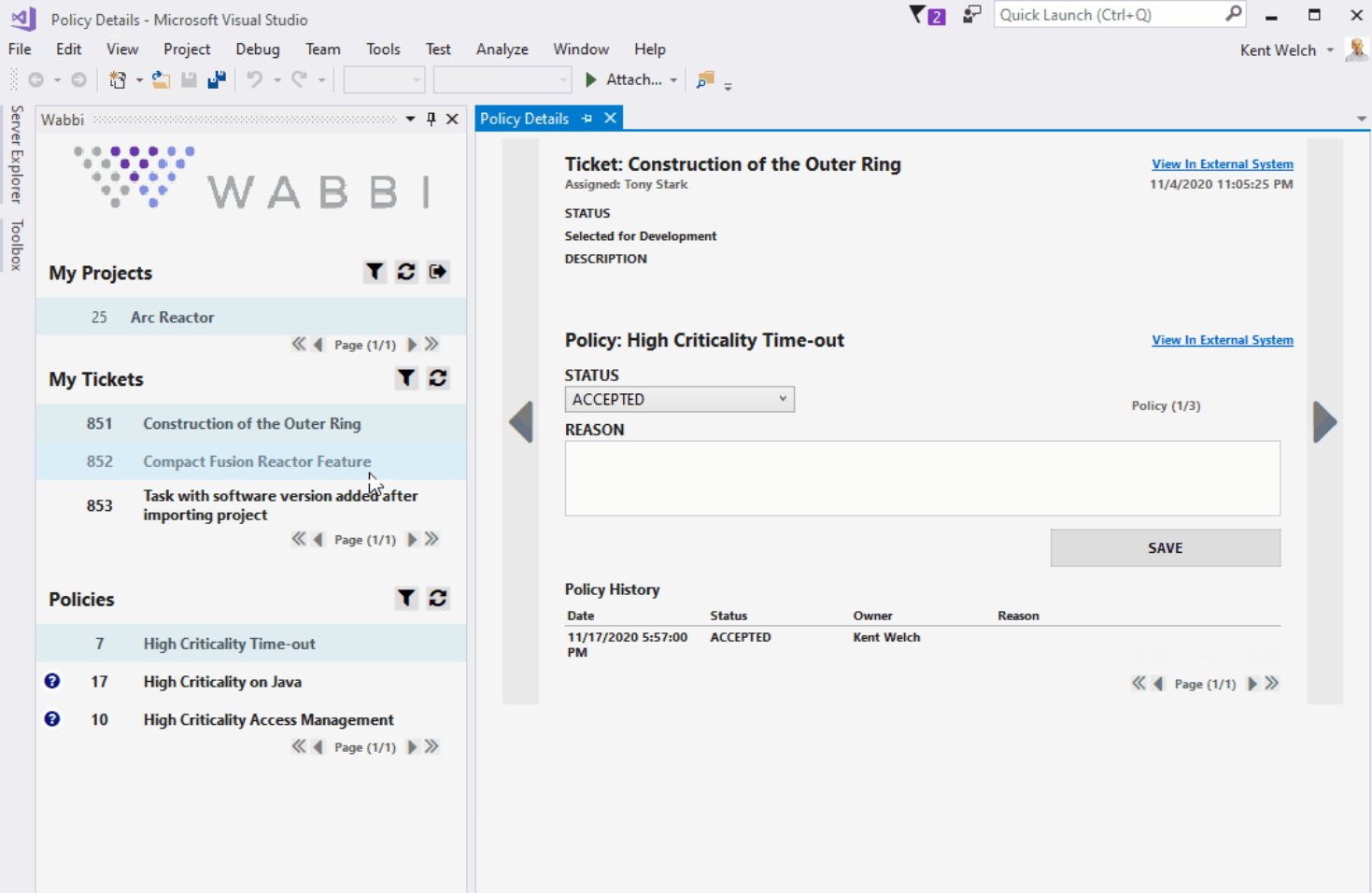Open the Analyze menu
The height and width of the screenshot is (893, 1372).
pyautogui.click(x=502, y=50)
